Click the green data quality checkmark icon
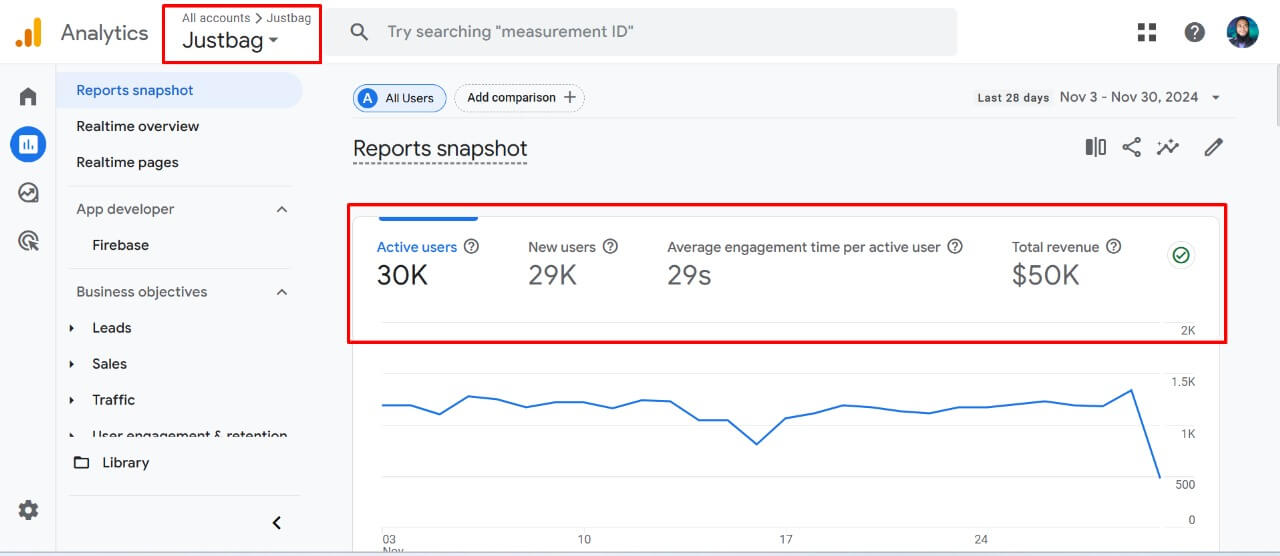The image size is (1280, 556). coord(1181,255)
